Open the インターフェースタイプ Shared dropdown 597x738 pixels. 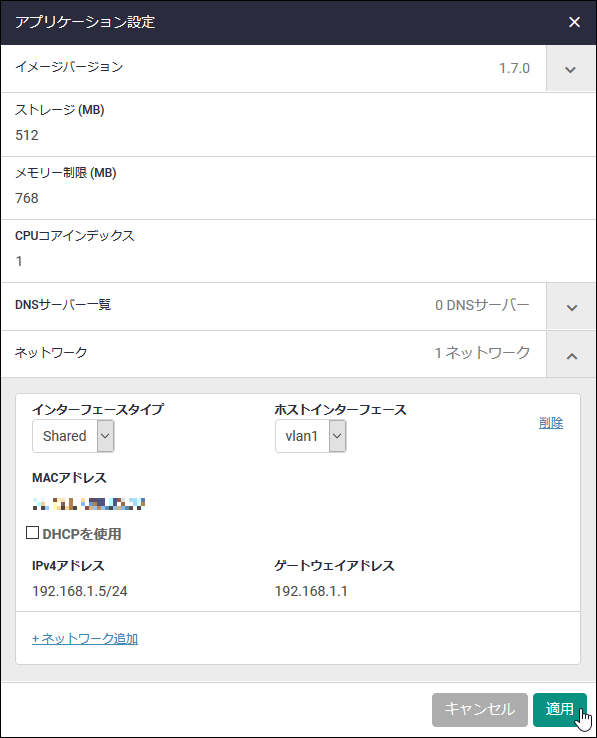coord(73,436)
